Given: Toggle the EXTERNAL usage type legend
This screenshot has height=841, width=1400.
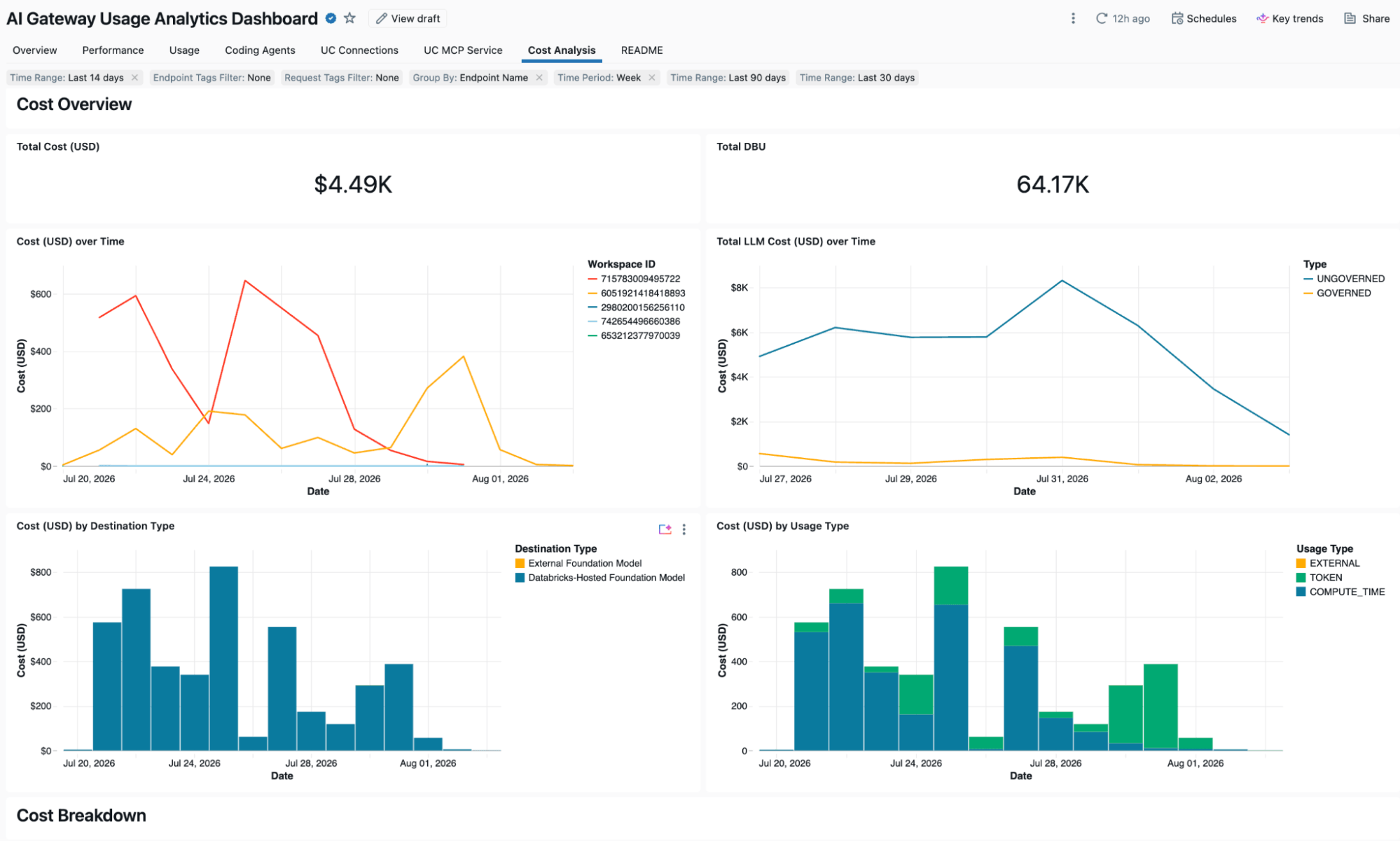Looking at the screenshot, I should (x=1328, y=564).
